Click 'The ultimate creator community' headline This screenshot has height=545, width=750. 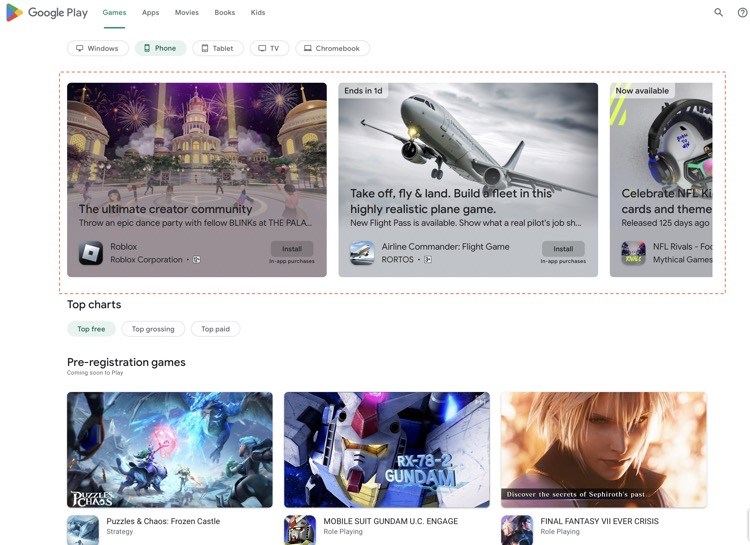tap(165, 209)
